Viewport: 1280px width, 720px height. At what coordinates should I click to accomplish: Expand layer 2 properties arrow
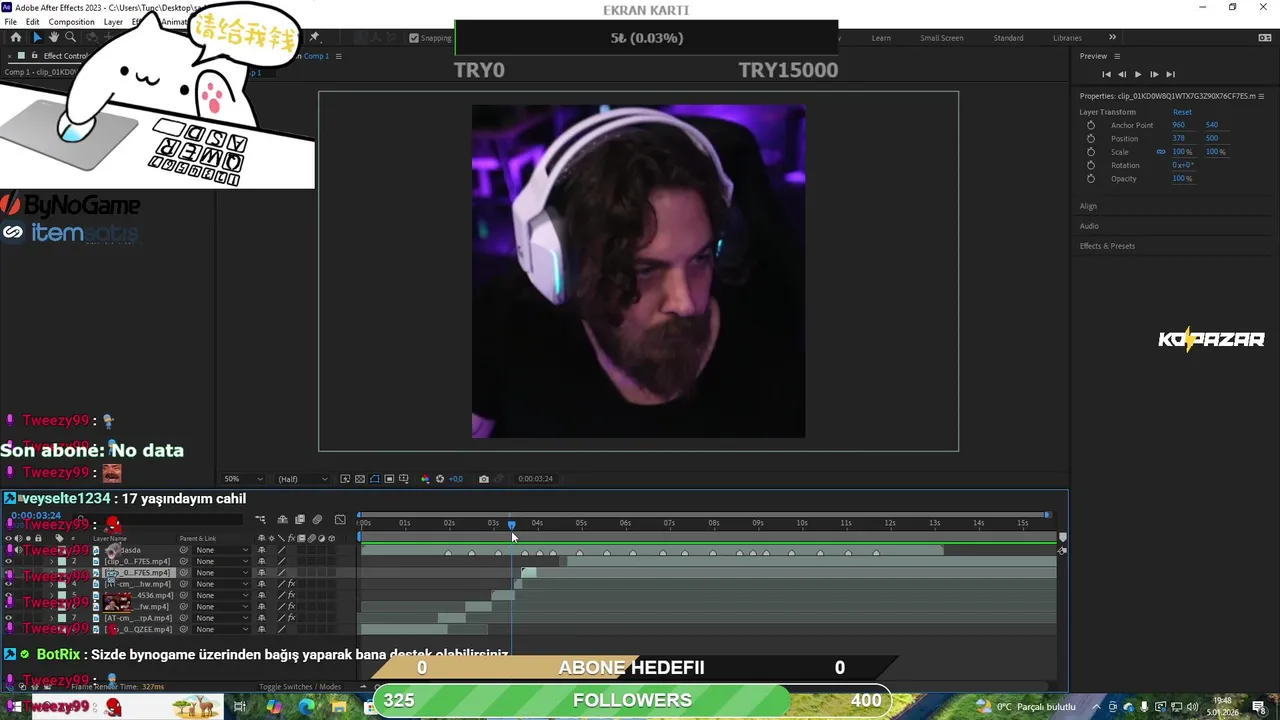click(x=51, y=561)
